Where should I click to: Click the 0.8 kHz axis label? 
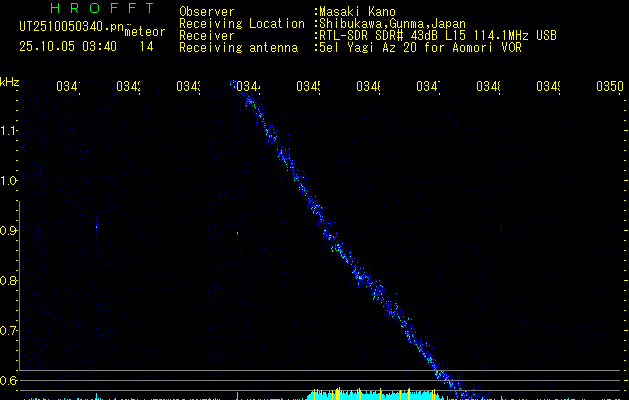click(x=8, y=280)
